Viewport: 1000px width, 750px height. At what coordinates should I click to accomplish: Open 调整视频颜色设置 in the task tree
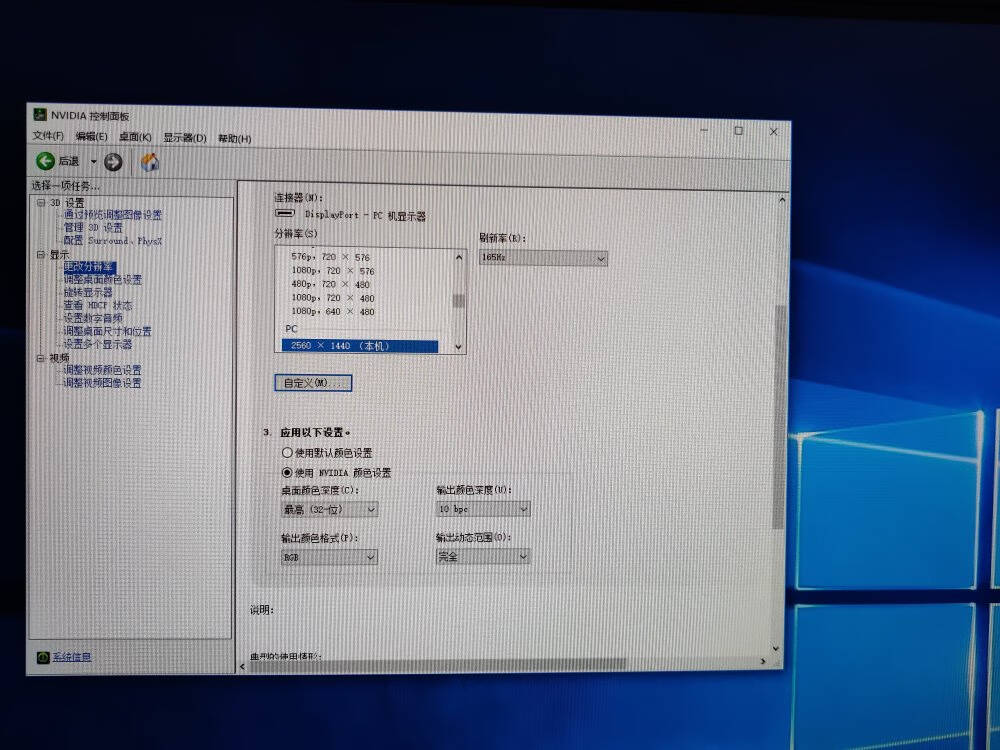click(102, 370)
